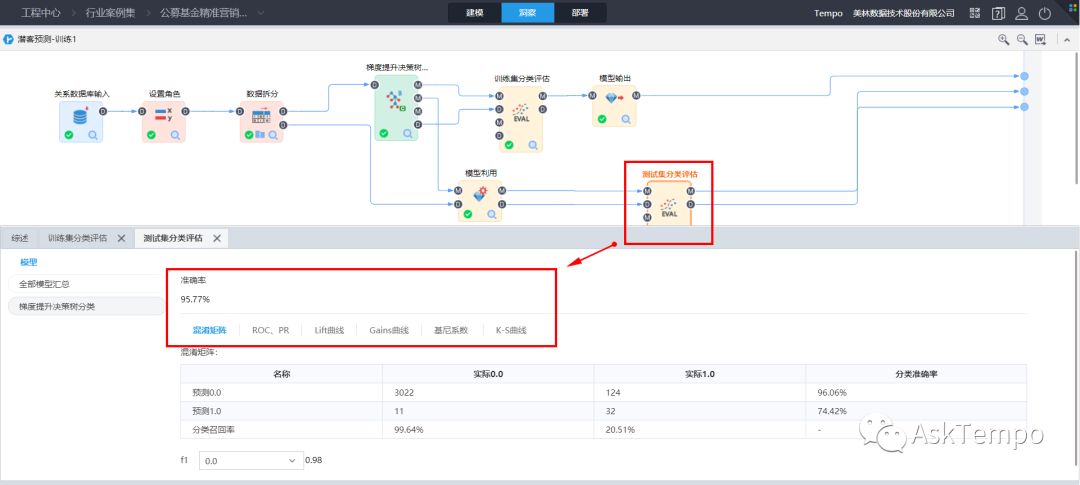This screenshot has width=1080, height=485.
Task: Close the 训练集分类评估 results tab
Action: (121, 238)
